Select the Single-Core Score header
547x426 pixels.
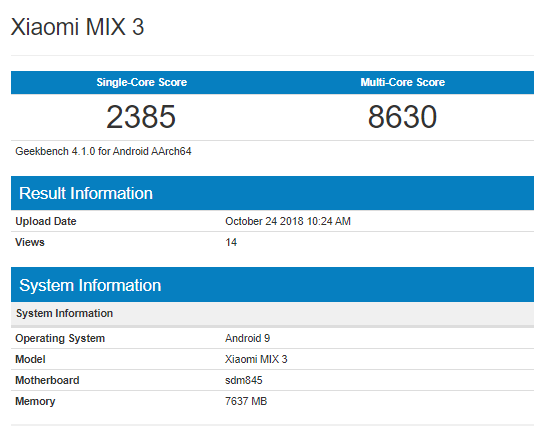point(142,82)
